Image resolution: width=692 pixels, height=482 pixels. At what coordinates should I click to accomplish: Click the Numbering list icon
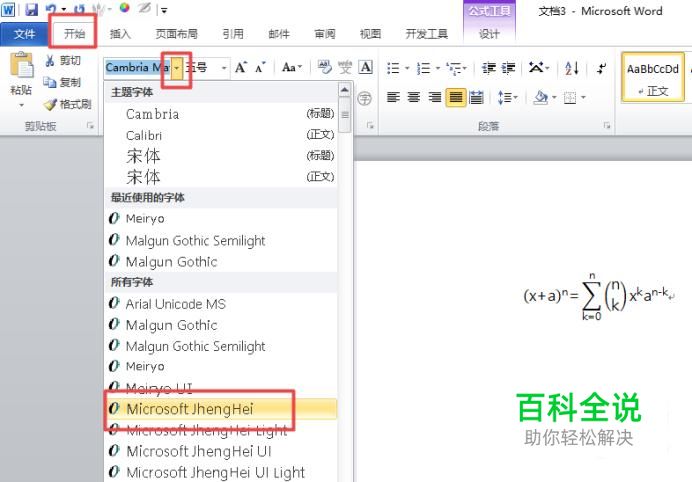[424, 68]
